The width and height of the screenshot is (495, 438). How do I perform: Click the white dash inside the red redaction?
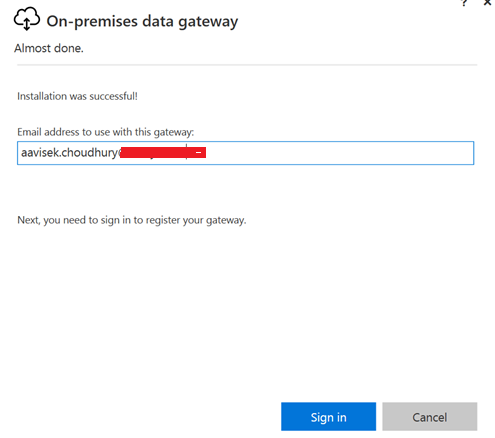tap(198, 153)
